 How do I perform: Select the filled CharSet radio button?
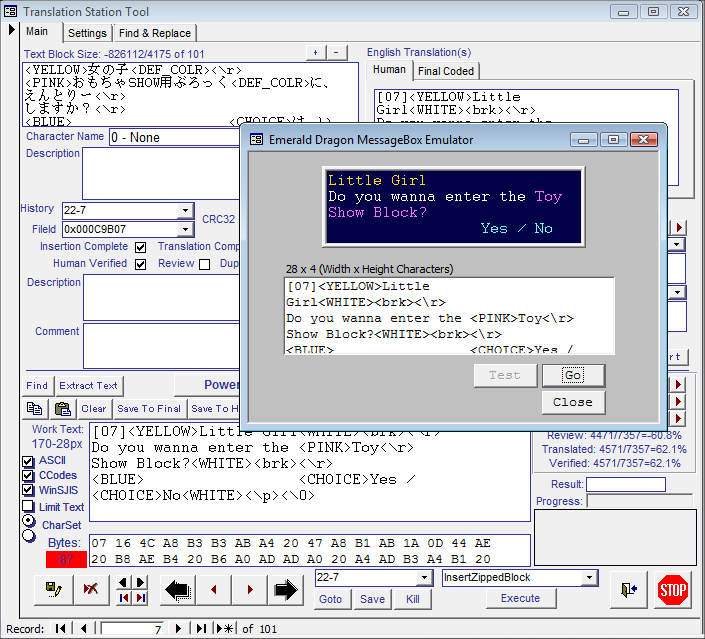pos(29,521)
